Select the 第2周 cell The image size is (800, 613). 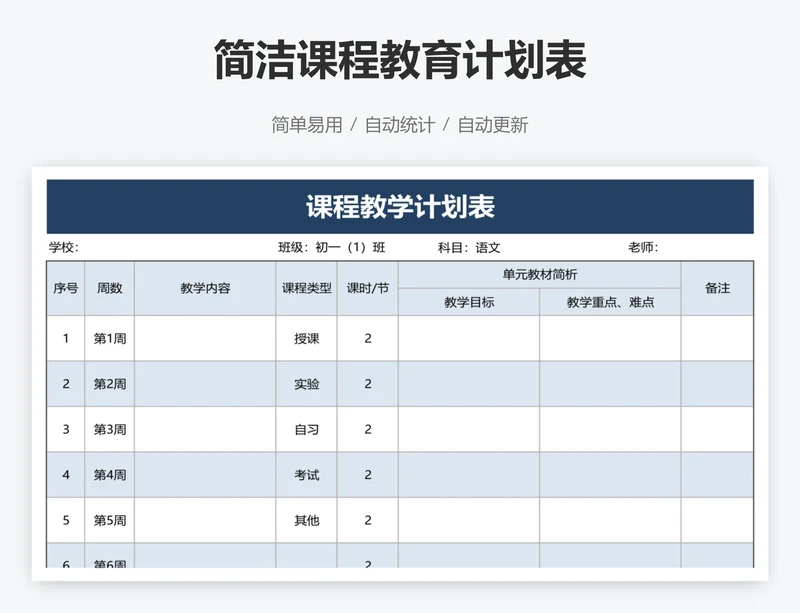[x=110, y=384]
